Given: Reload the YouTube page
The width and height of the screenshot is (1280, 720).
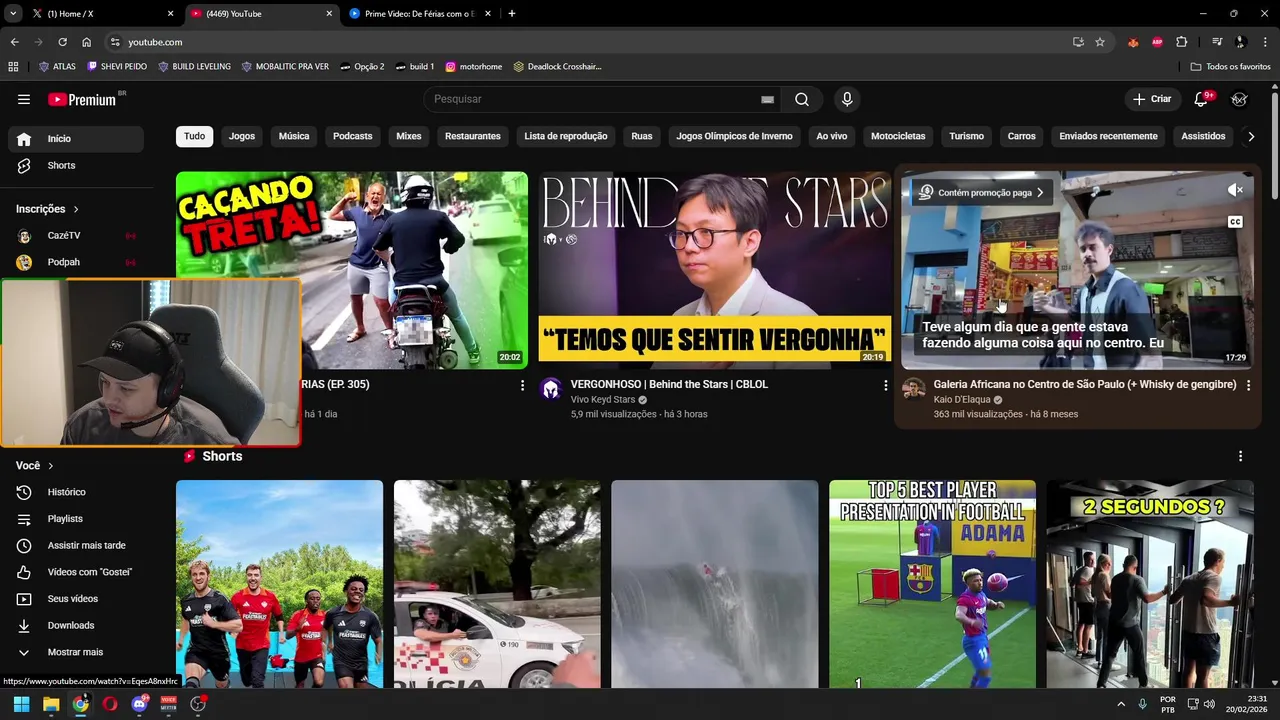Looking at the screenshot, I should click(x=62, y=42).
